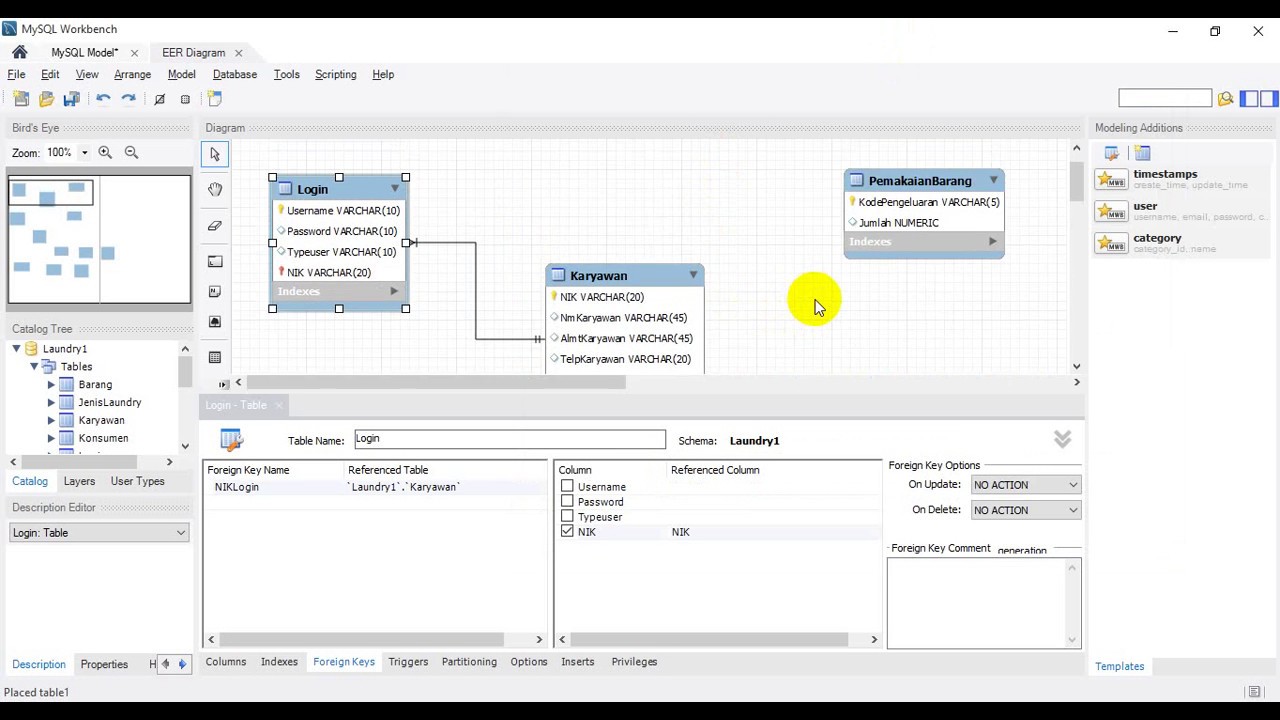
Task: Check the Password column checkbox
Action: (x=567, y=501)
